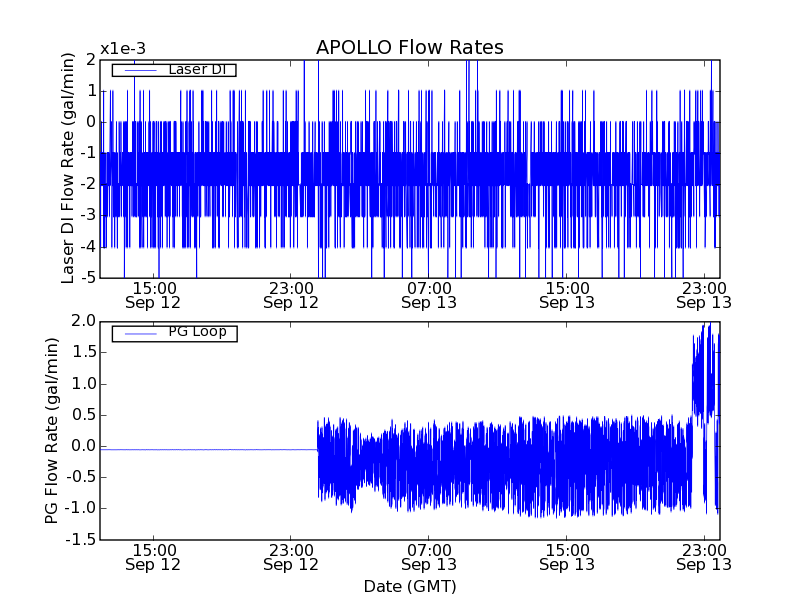Click the 23:00 Sep 13 tick under top plot
This screenshot has width=800, height=600.
tap(704, 294)
